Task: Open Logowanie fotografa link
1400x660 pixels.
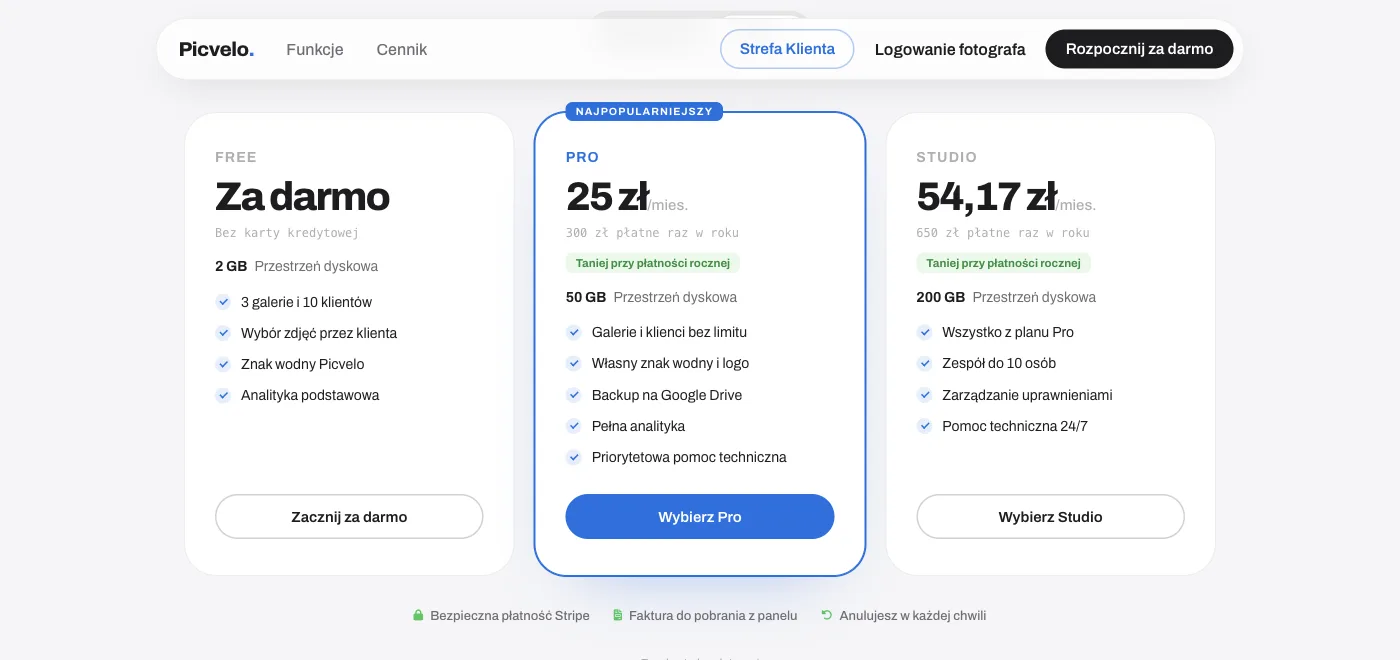Action: pos(950,49)
